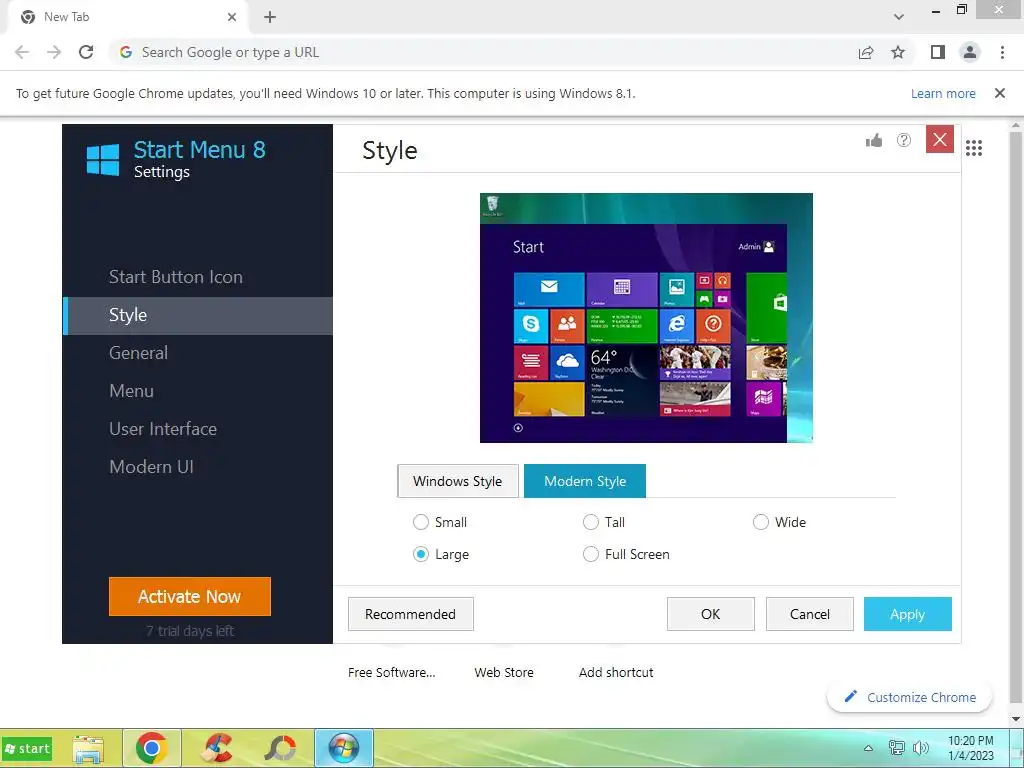Open the Chrome profile avatar

(x=970, y=52)
